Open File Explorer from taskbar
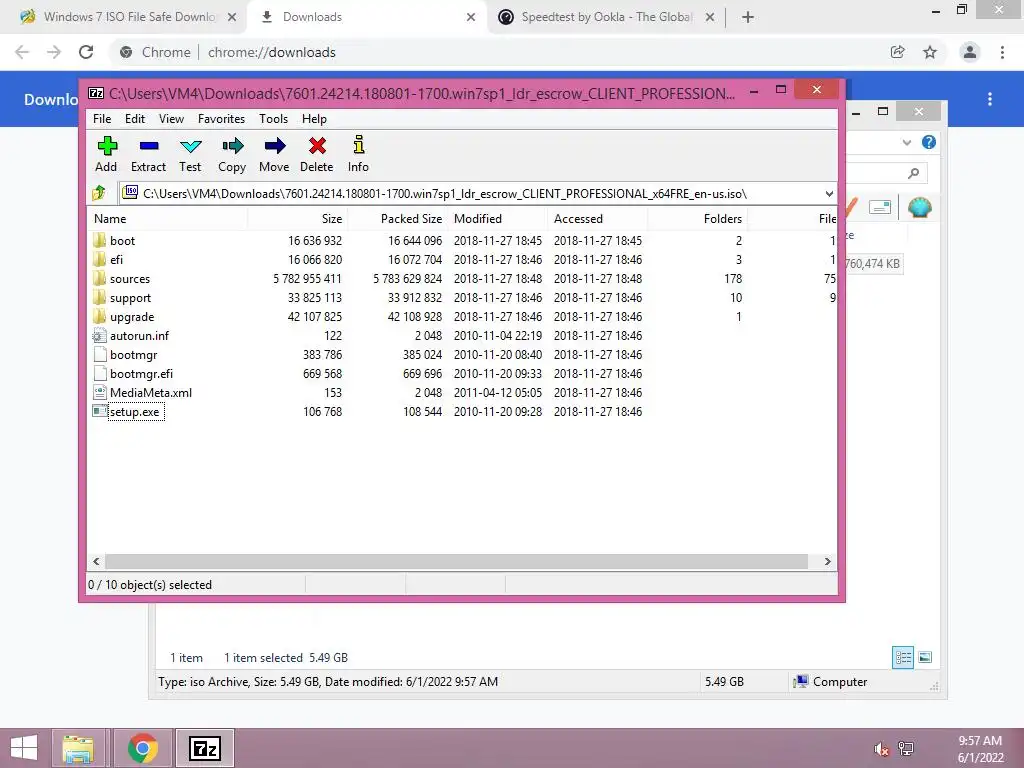 pyautogui.click(x=78, y=748)
